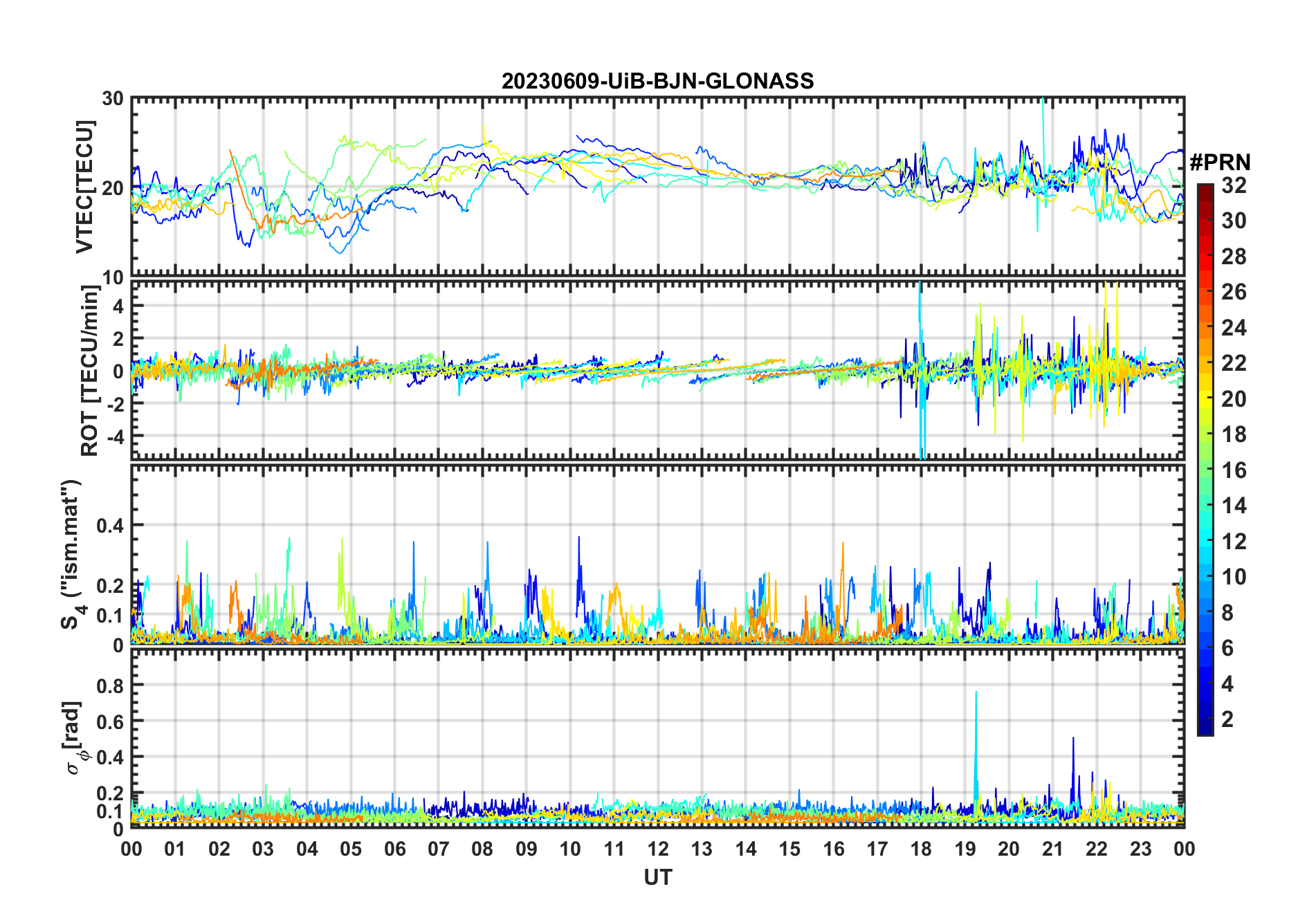
Task: Click the sigma-phi [rad] axis label
Action: [73, 737]
